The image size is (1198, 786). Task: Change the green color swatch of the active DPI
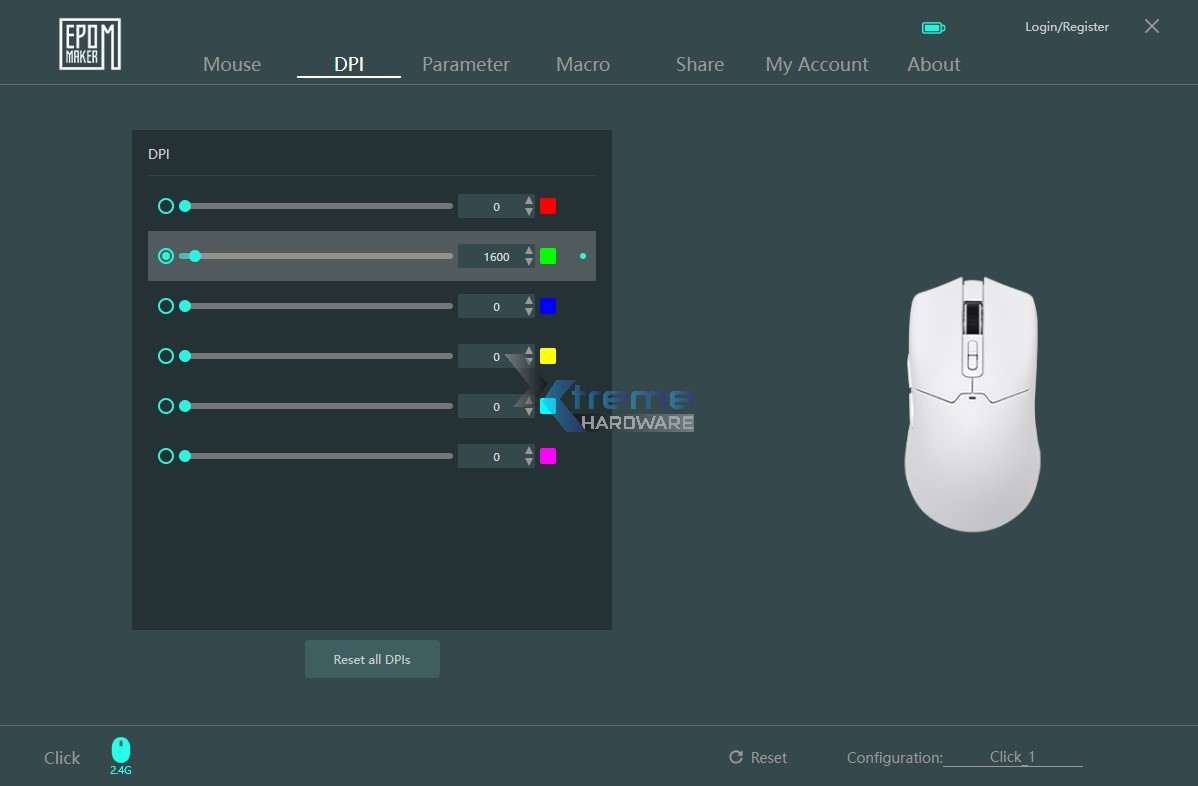[547, 256]
